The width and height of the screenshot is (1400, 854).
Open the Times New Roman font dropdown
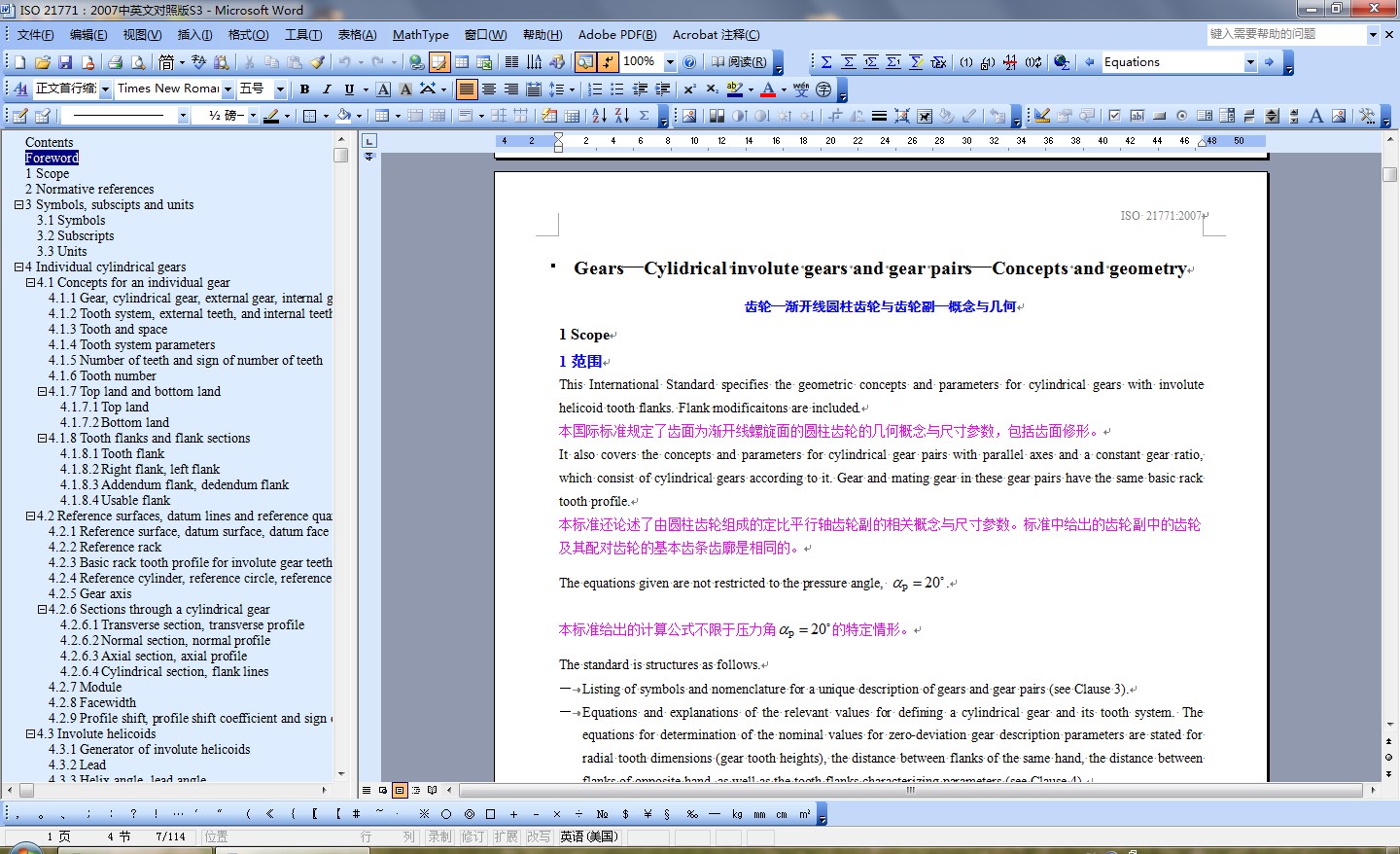[x=228, y=89]
